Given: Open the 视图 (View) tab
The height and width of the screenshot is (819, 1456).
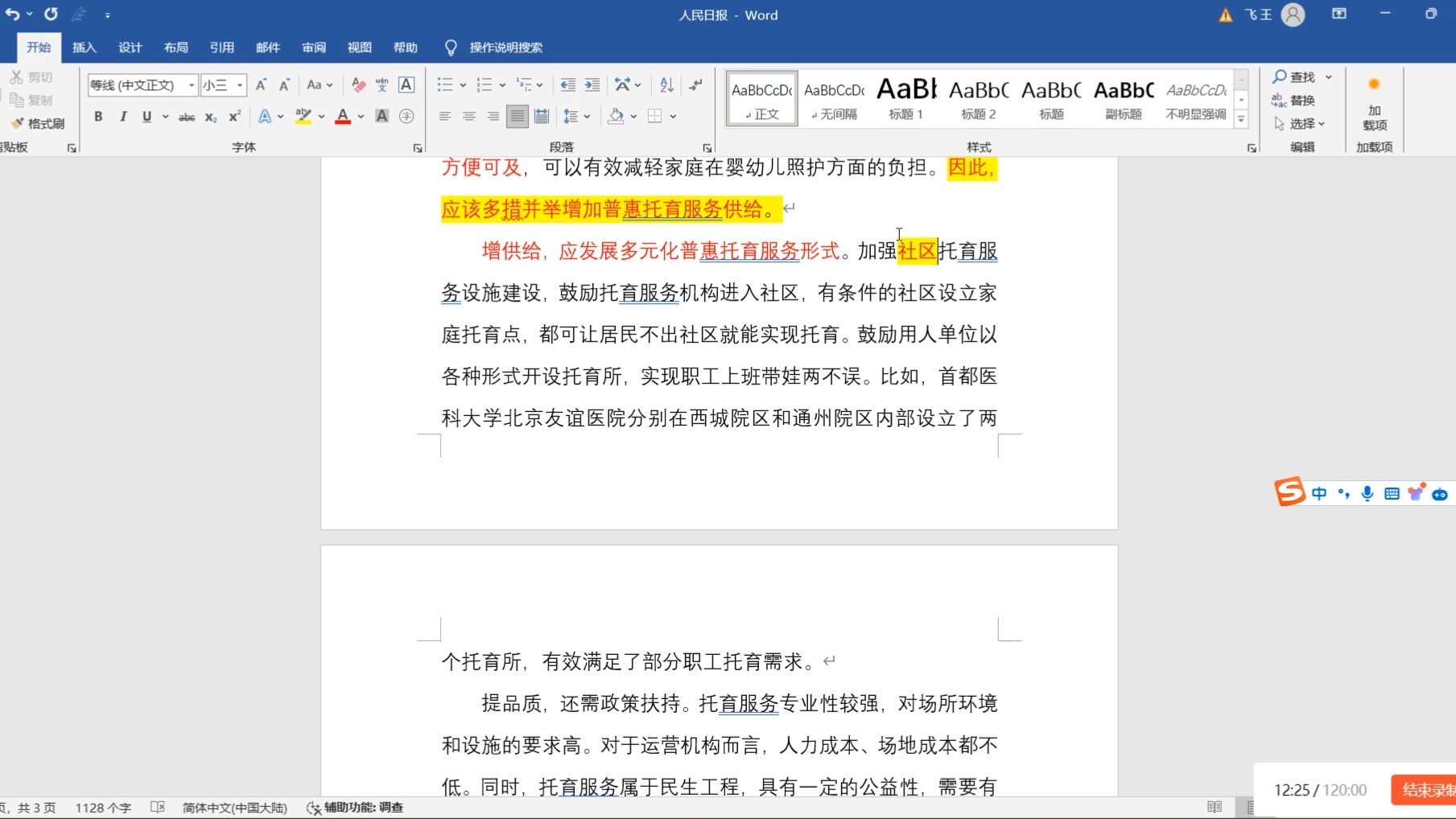Looking at the screenshot, I should tap(360, 47).
